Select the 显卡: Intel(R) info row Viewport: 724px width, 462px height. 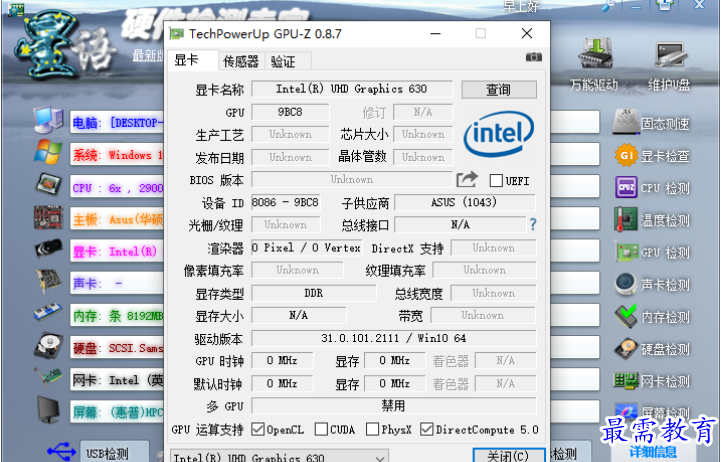(x=117, y=252)
